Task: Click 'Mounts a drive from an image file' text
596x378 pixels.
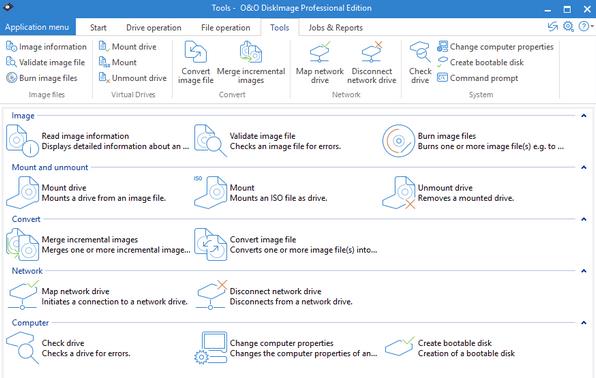Action: [x=103, y=198]
